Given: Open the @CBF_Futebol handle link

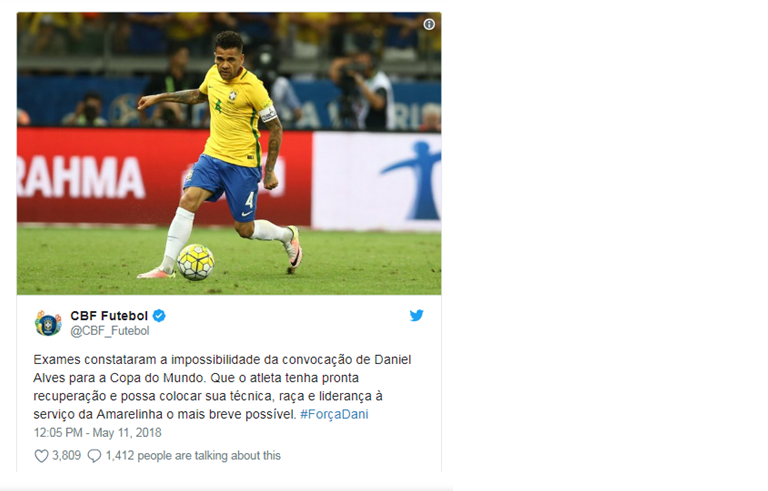Looking at the screenshot, I should coord(110,331).
